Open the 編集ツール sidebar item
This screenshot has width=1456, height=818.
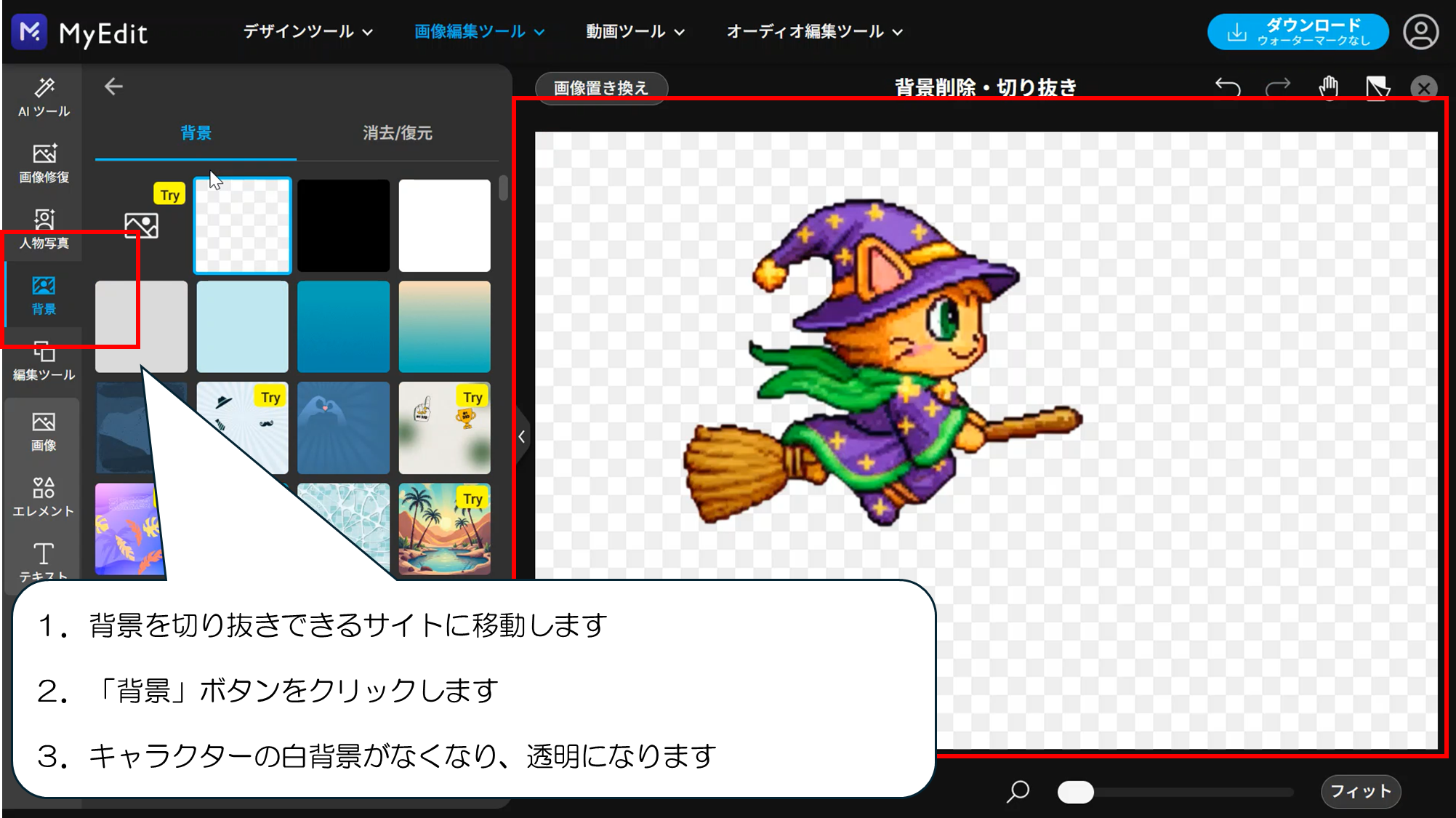point(44,361)
